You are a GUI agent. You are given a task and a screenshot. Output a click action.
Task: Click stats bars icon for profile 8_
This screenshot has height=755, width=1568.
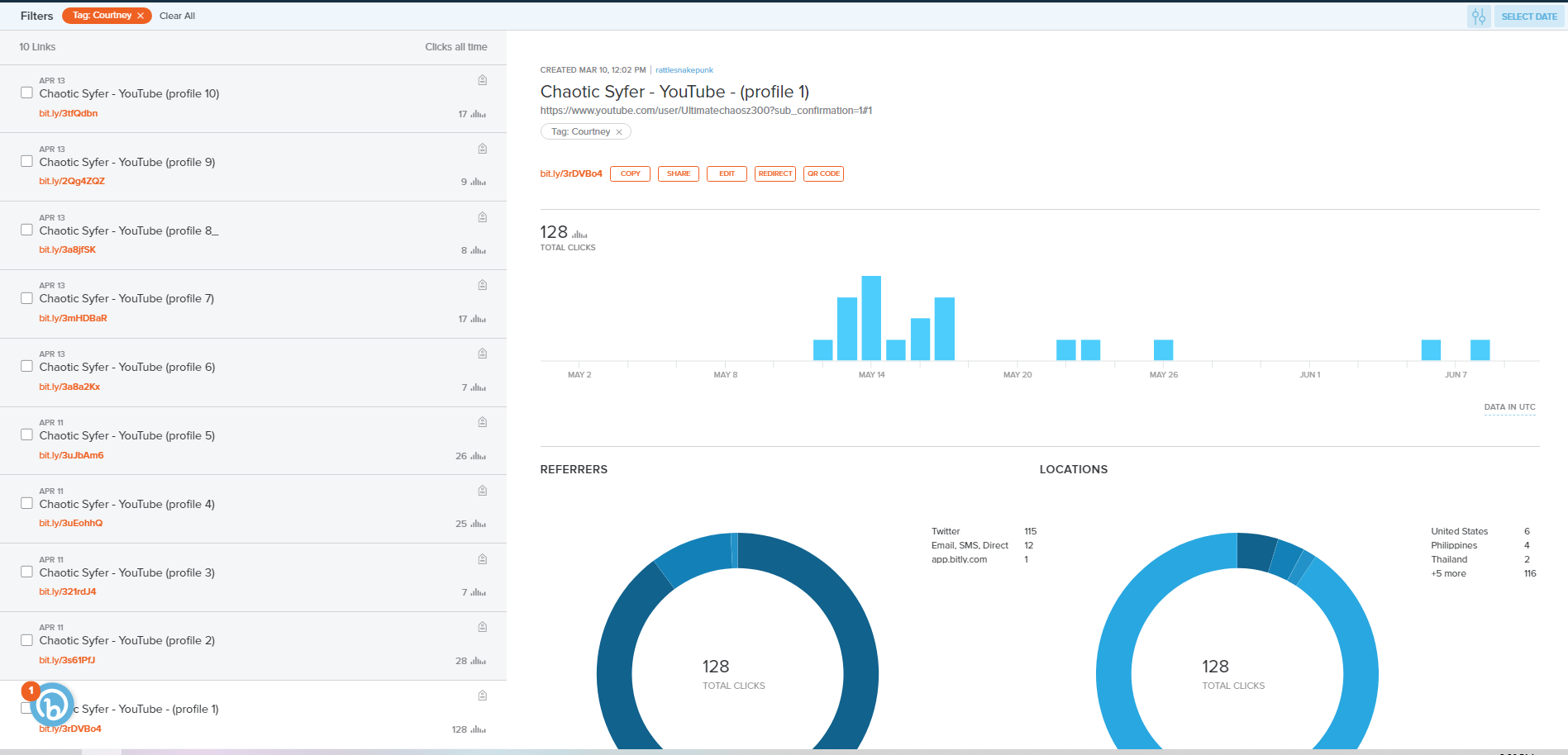(x=479, y=250)
